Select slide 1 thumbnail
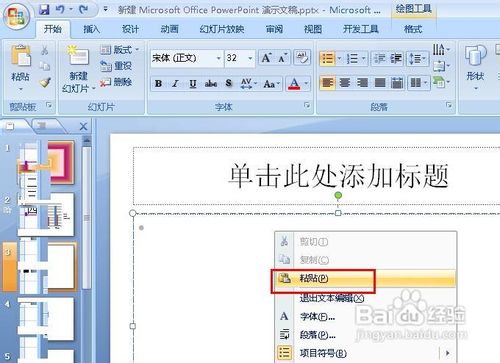 (46, 163)
